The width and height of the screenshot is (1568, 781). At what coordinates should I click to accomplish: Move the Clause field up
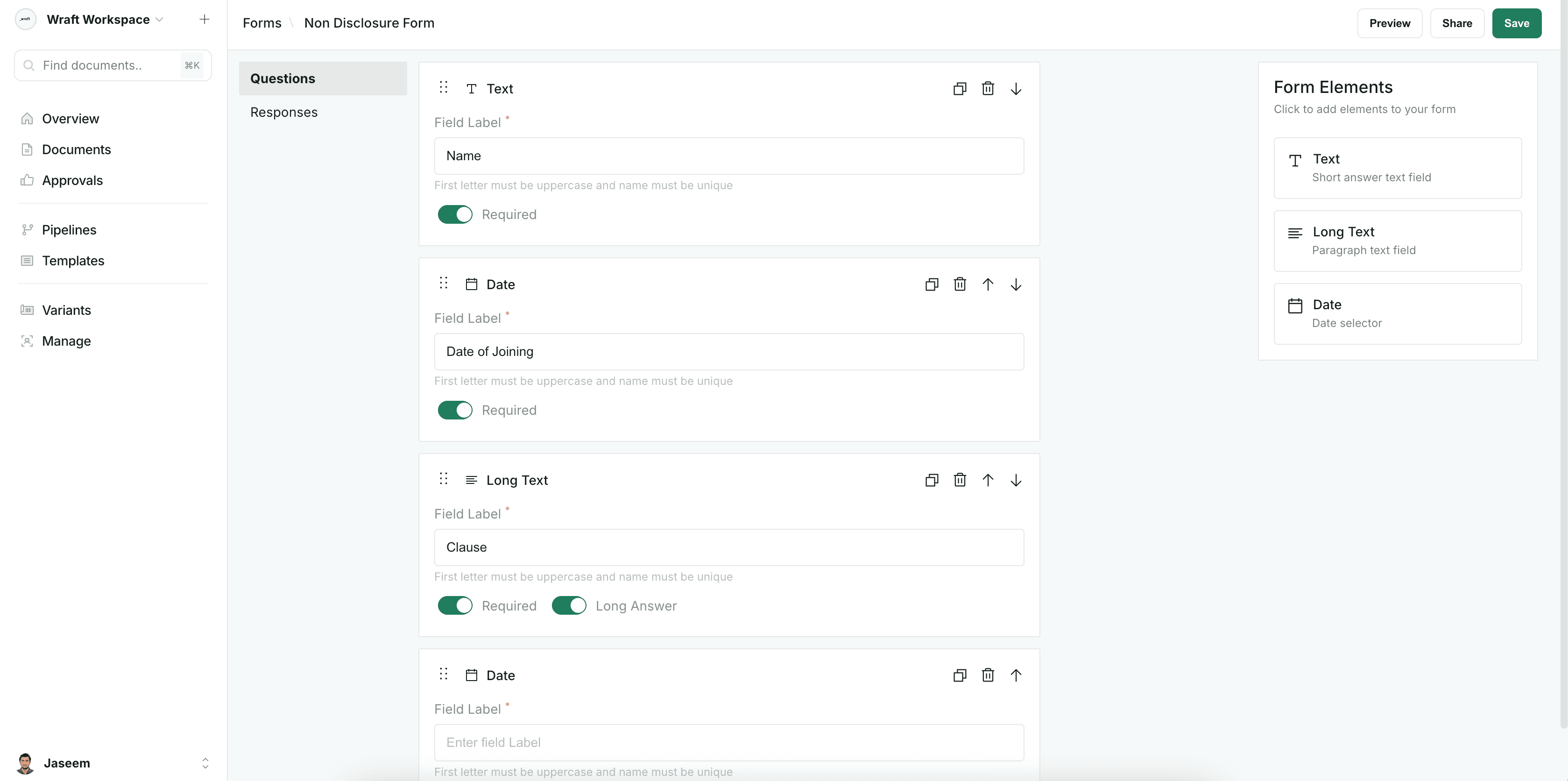(987, 480)
